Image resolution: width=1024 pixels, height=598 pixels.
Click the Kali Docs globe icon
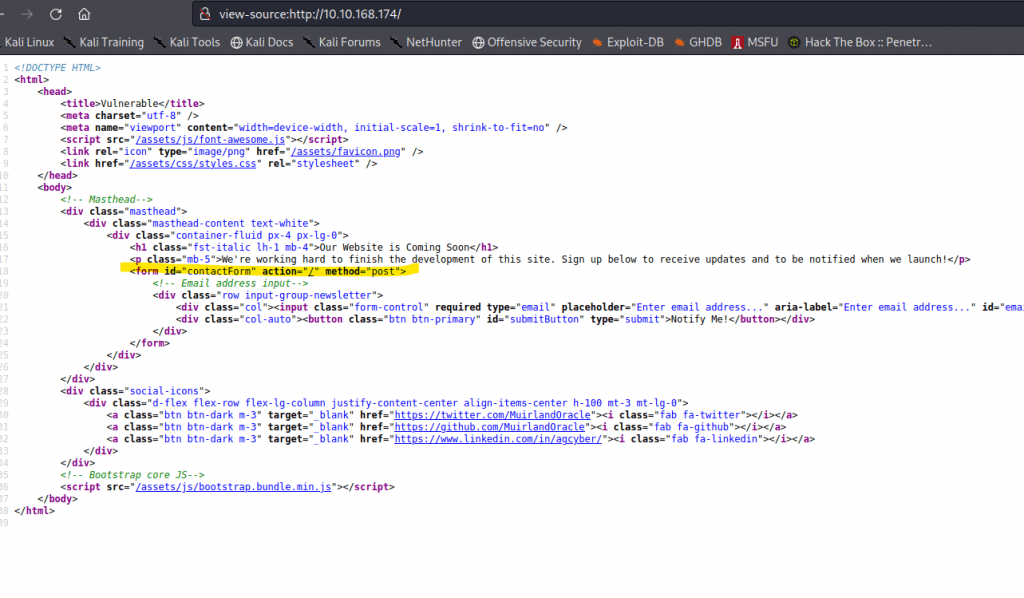click(x=236, y=42)
